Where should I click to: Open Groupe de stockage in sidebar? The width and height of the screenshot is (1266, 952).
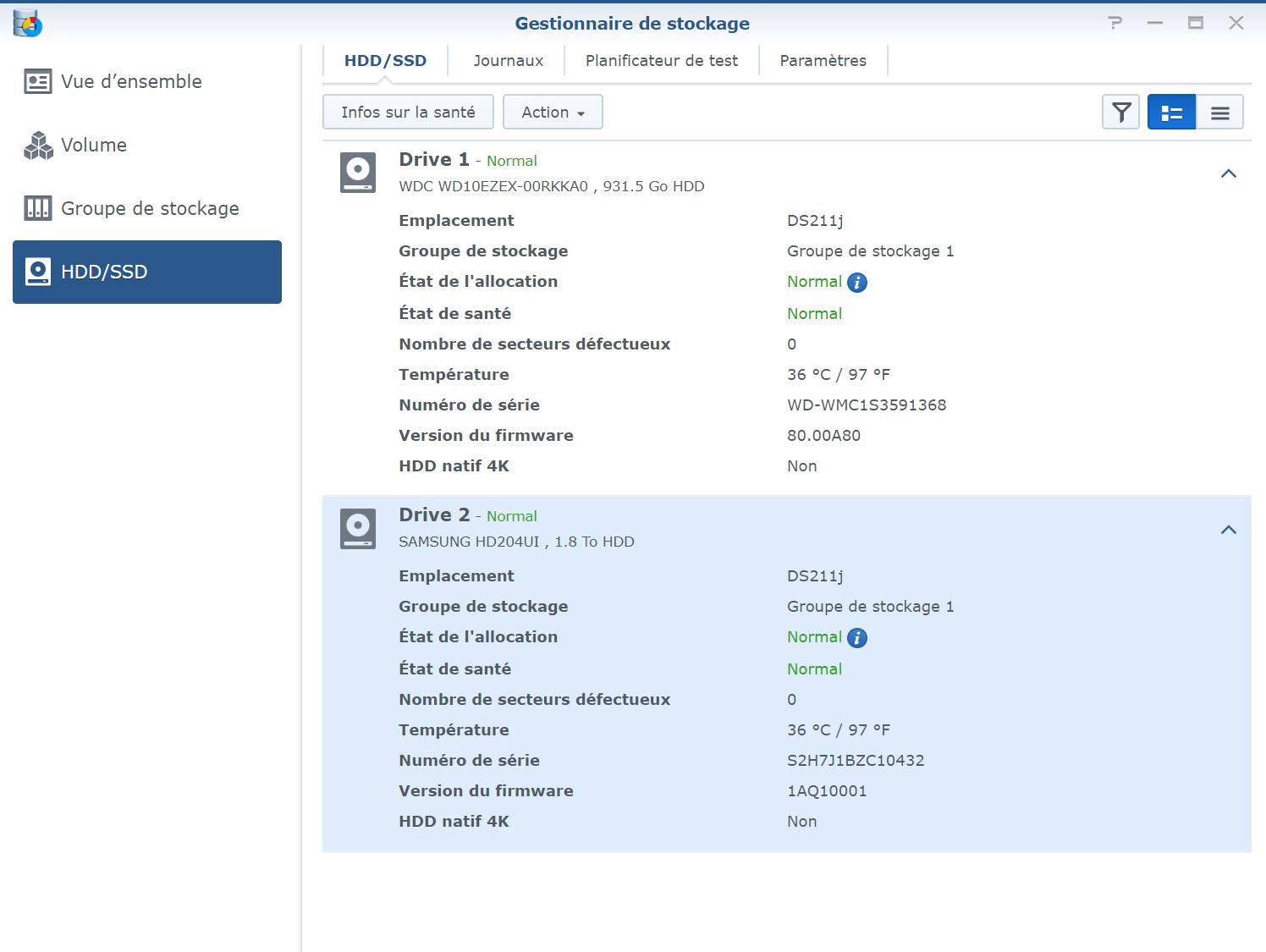[147, 208]
